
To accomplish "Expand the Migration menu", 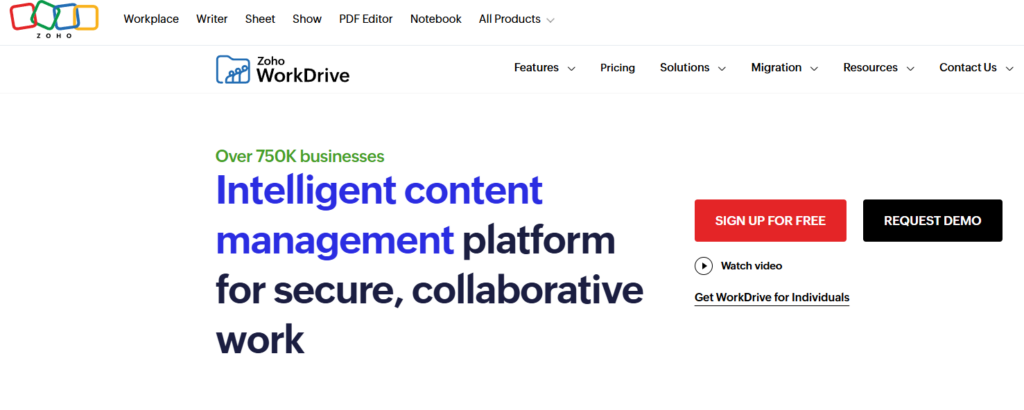I will (784, 67).
